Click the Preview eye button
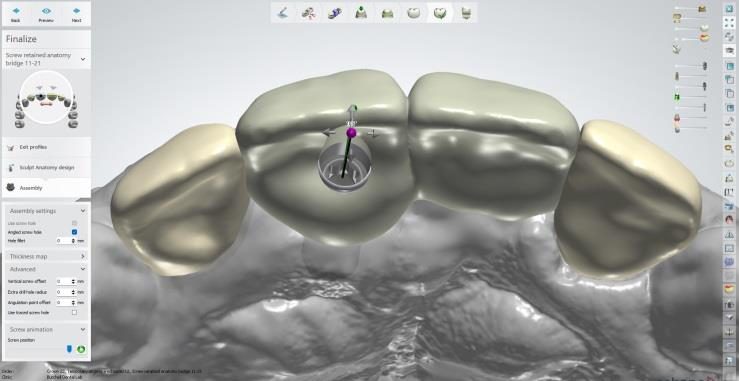 (46, 14)
